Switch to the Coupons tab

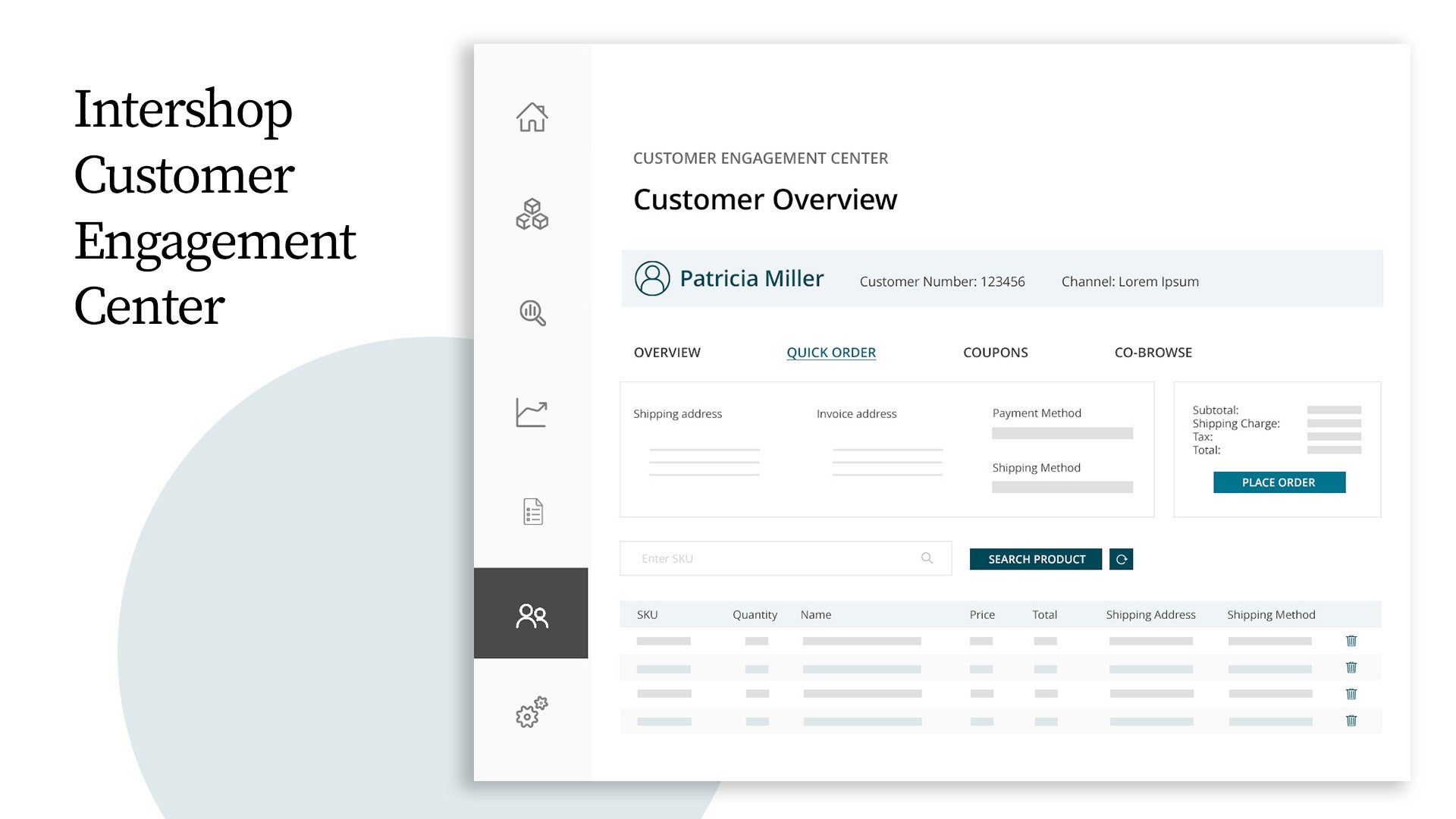click(x=995, y=353)
